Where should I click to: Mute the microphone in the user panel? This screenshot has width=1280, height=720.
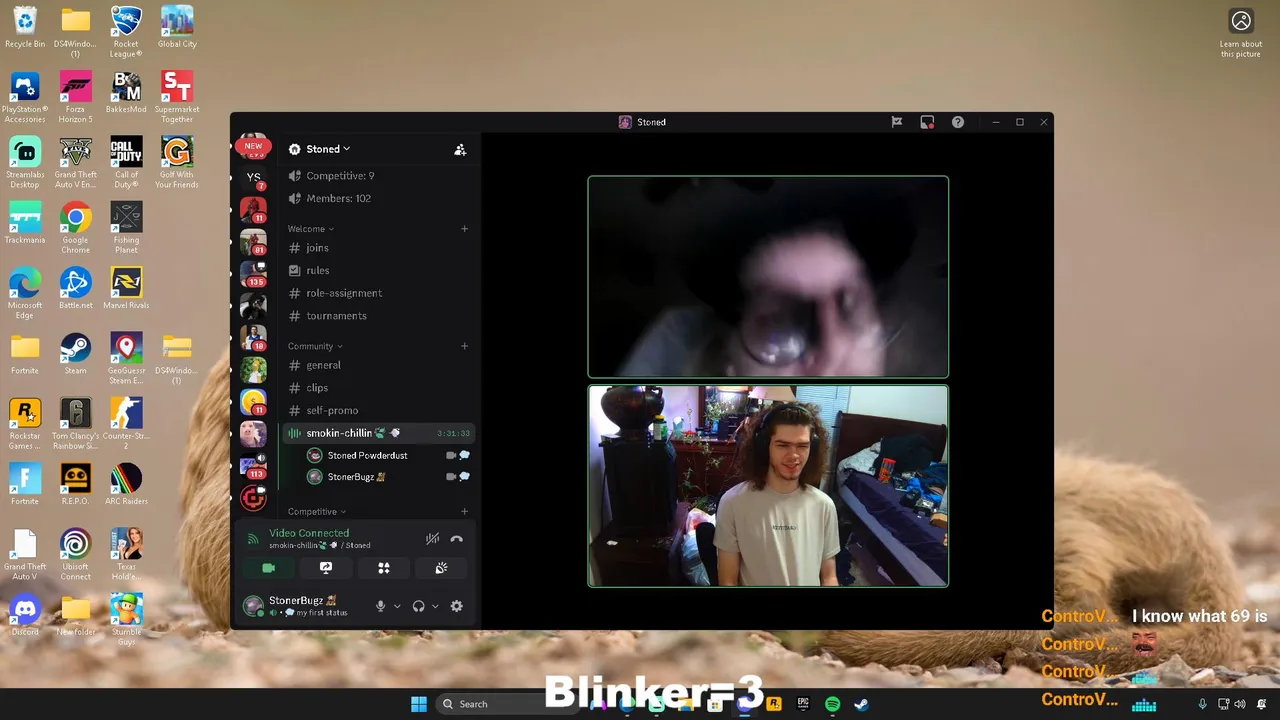[x=380, y=606]
